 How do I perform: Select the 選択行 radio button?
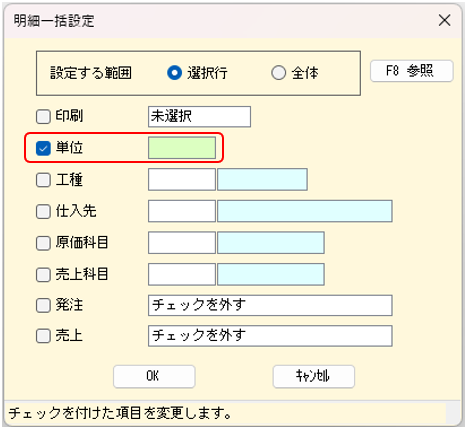click(174, 73)
